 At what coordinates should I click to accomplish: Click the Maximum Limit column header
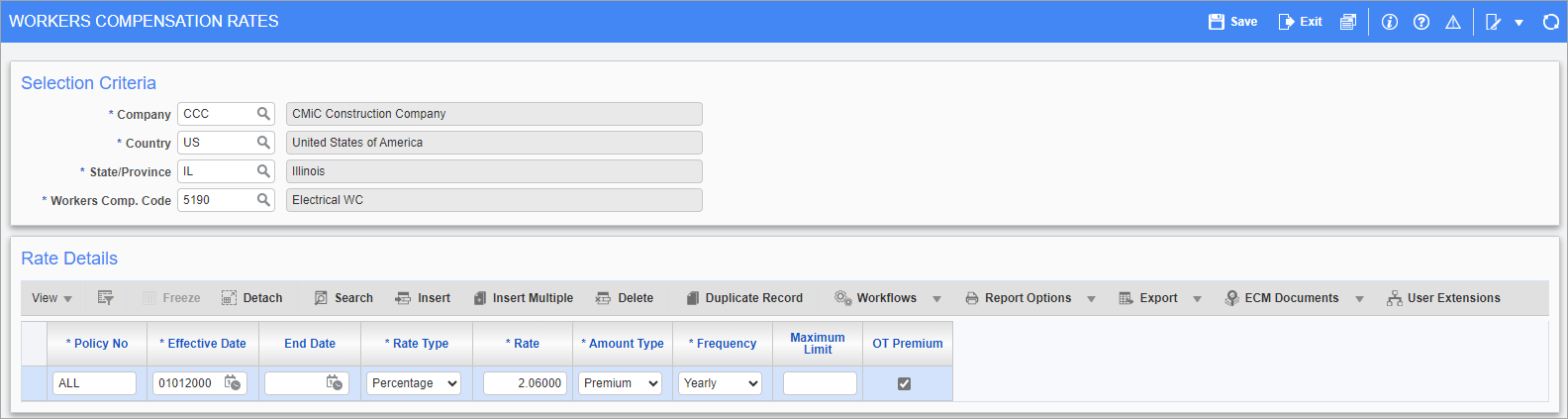[x=818, y=344]
